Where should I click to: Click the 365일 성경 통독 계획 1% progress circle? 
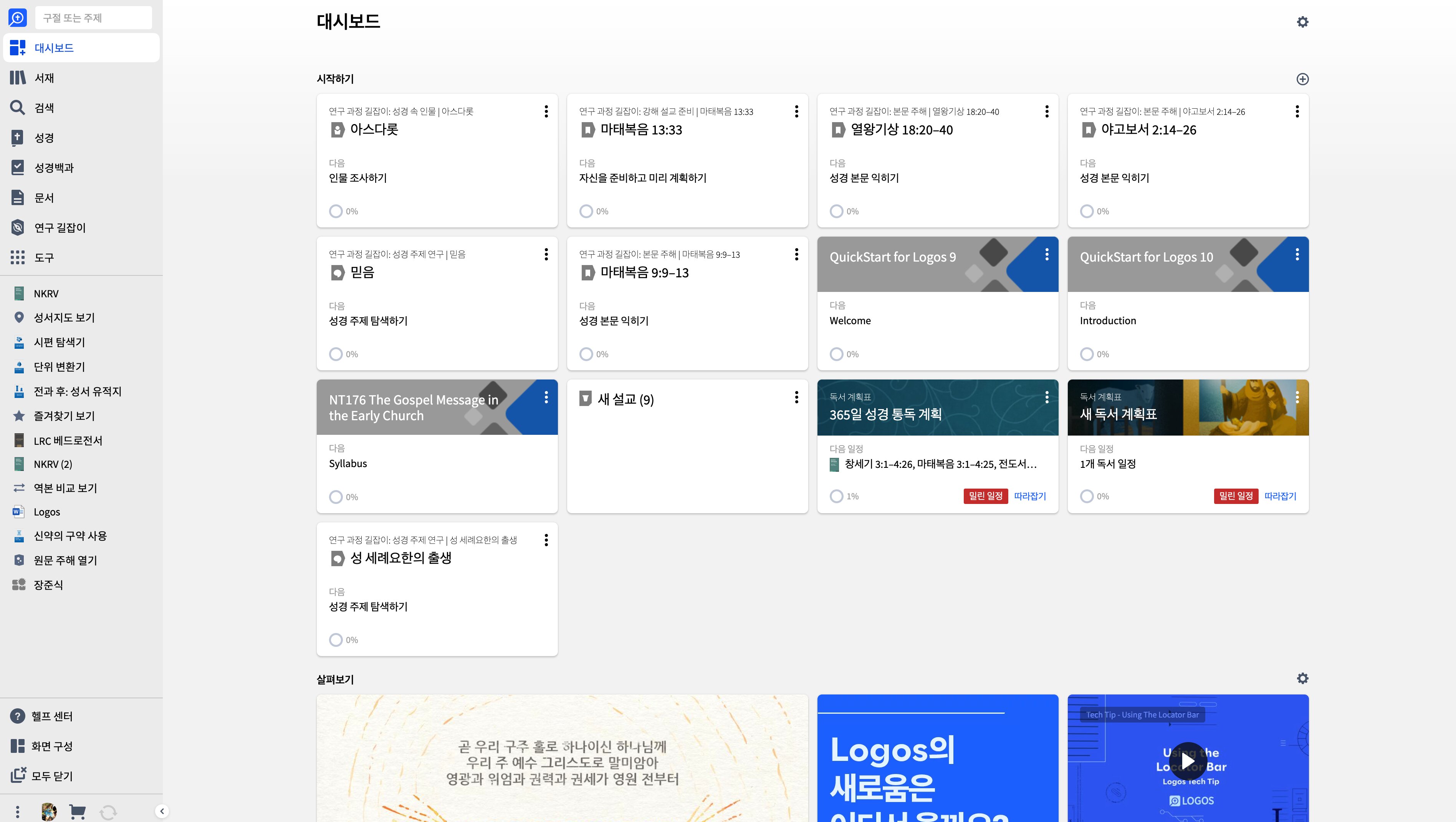click(x=837, y=496)
